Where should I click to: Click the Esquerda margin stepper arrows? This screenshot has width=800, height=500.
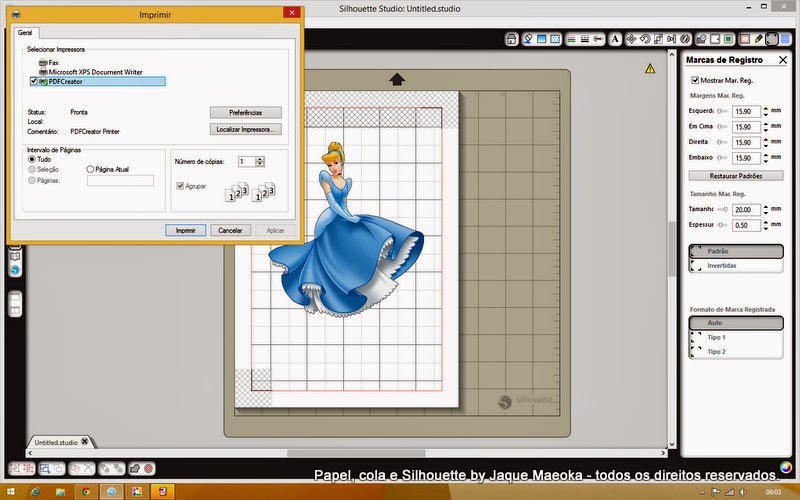pos(765,111)
